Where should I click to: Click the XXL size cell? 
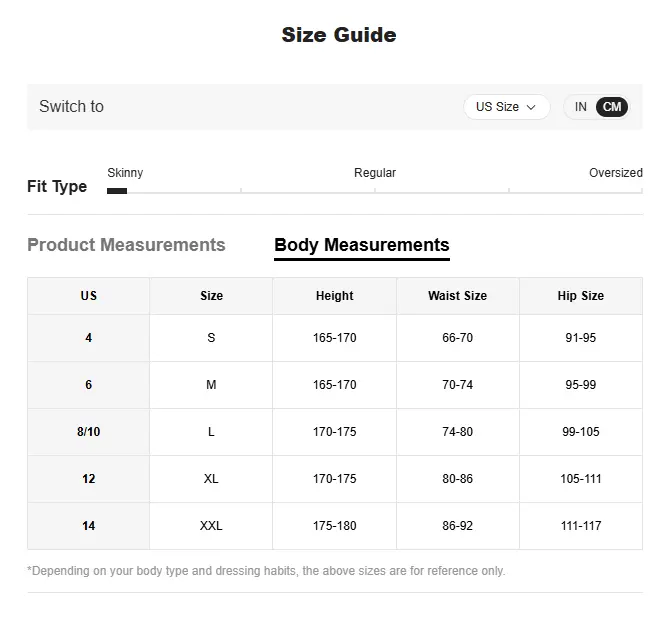(211, 526)
